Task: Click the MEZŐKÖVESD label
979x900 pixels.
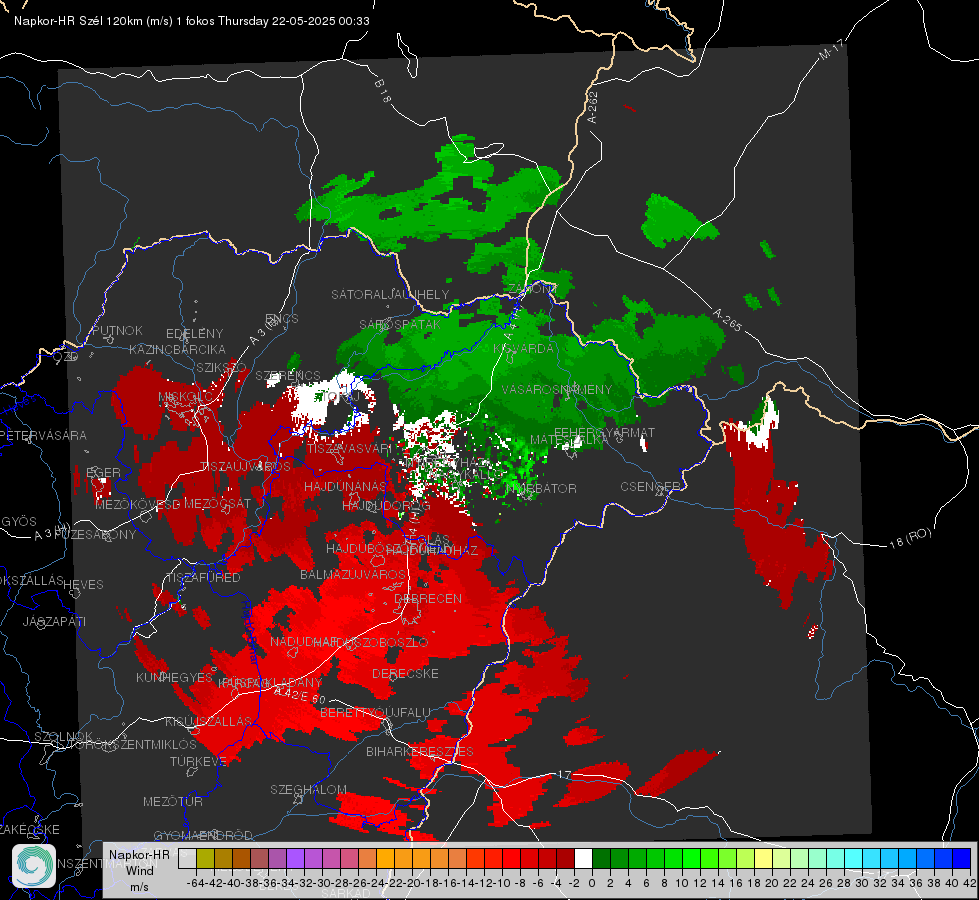Action: tap(138, 505)
